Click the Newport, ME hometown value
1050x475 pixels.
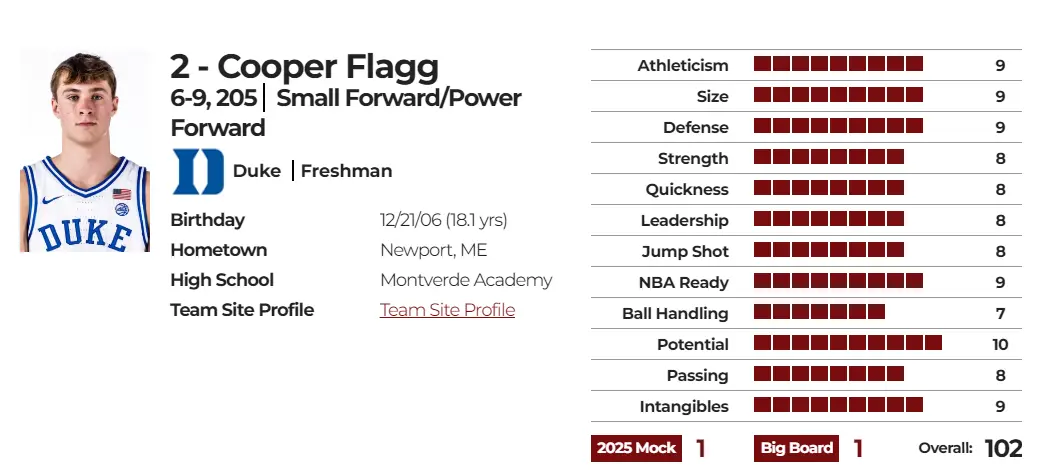[433, 250]
